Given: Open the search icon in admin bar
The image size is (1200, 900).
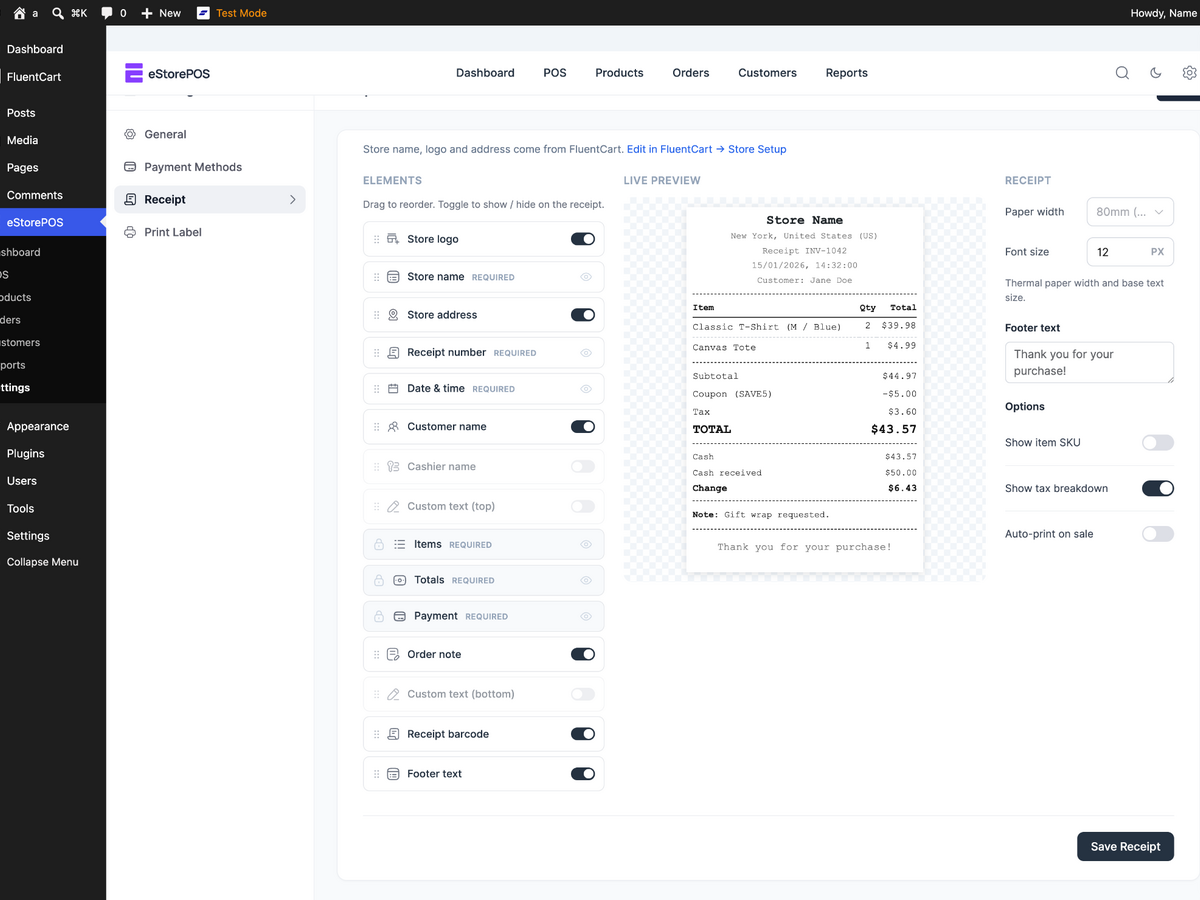Looking at the screenshot, I should tap(58, 13).
